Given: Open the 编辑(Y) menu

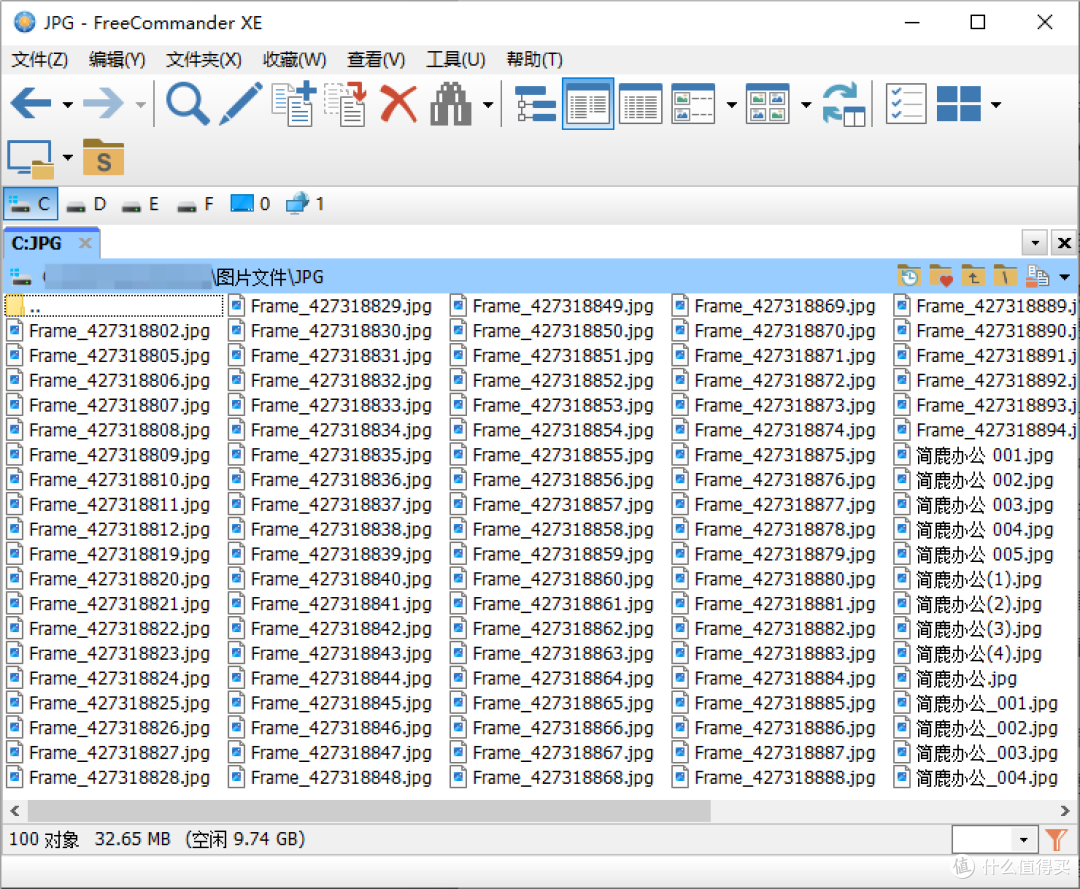Looking at the screenshot, I should 117,60.
